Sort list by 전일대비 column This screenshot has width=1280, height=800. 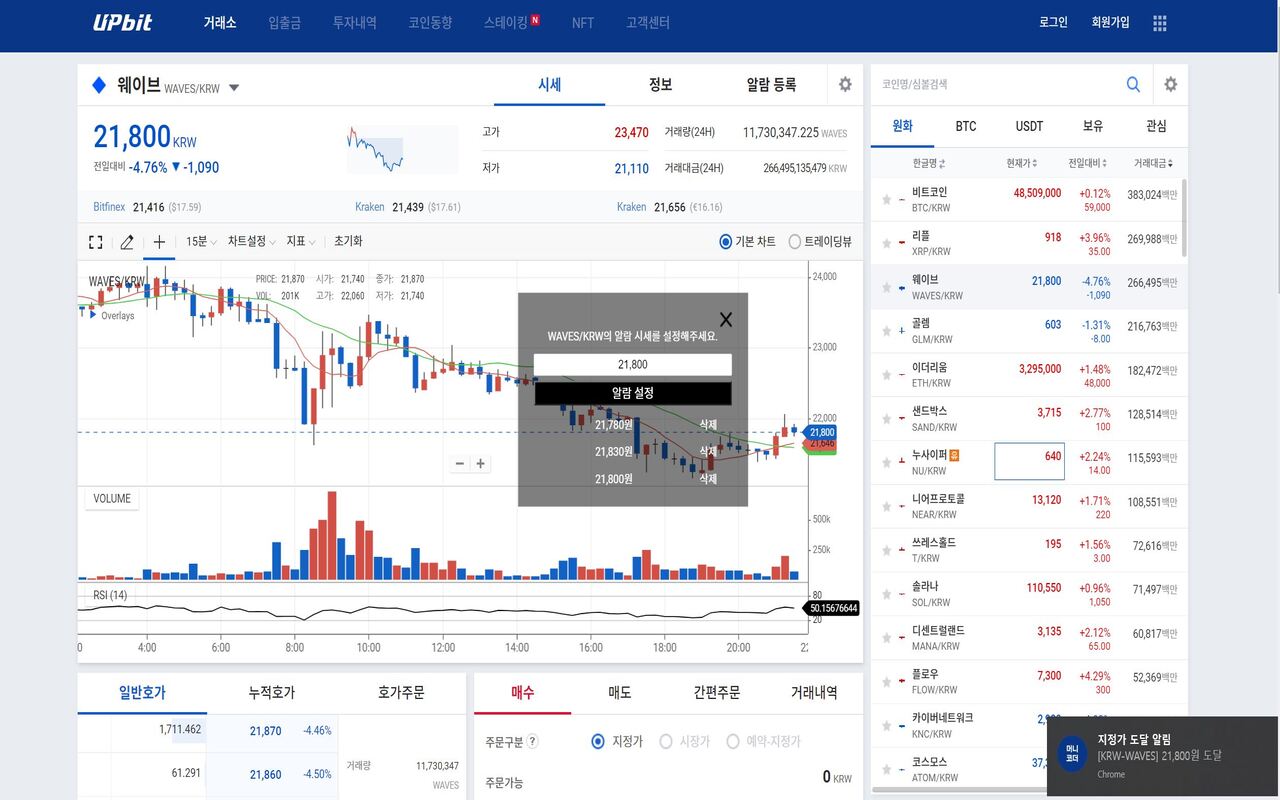coord(1087,163)
